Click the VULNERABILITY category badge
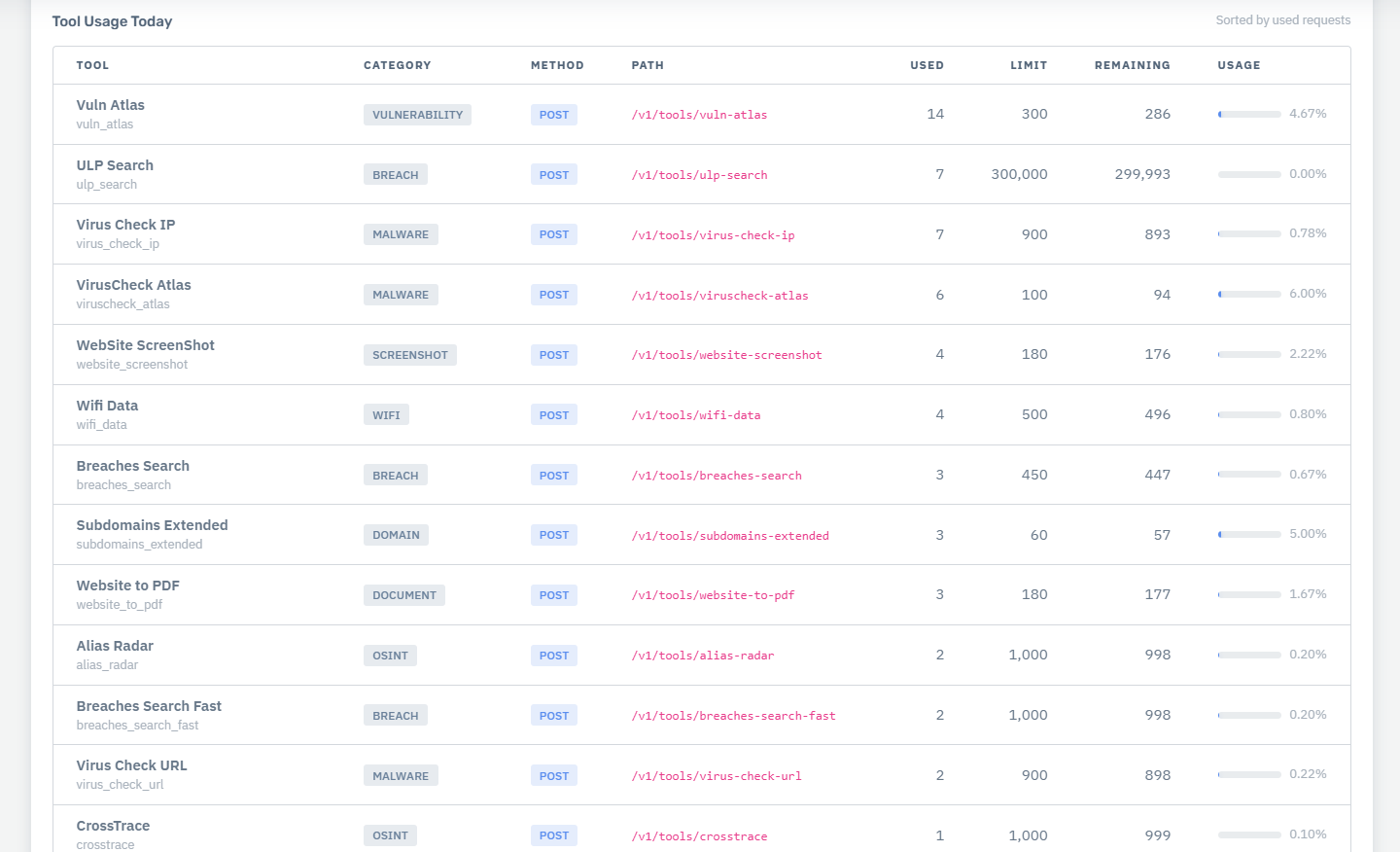The image size is (1400, 852). point(417,115)
